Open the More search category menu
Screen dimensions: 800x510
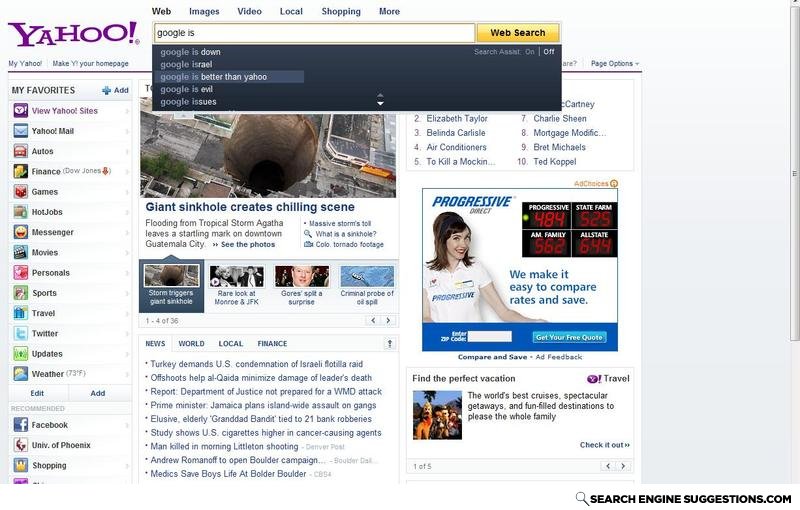[389, 11]
